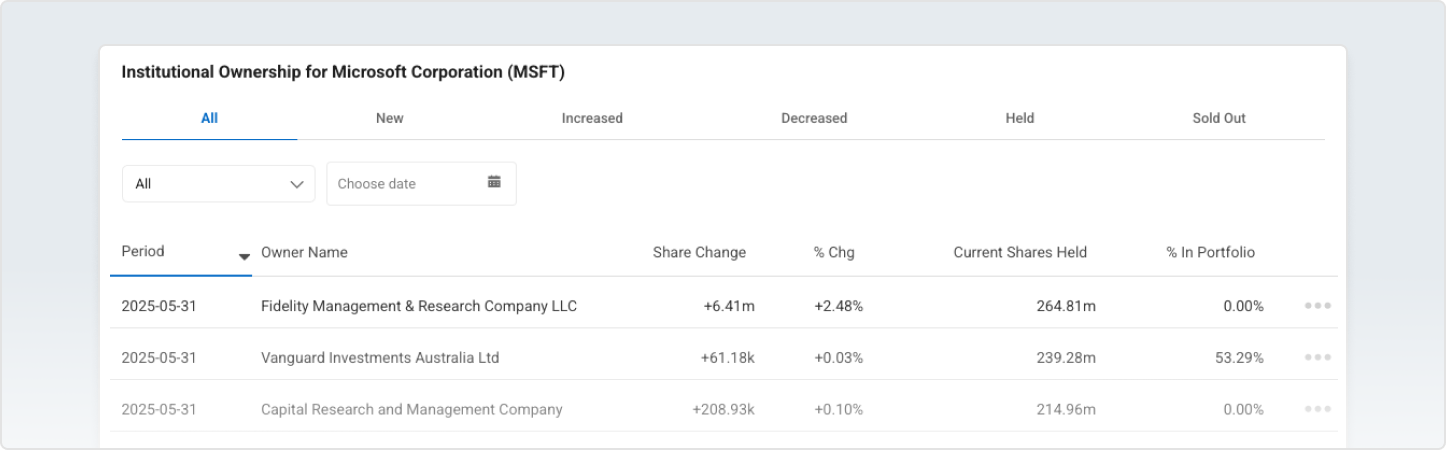The height and width of the screenshot is (450, 1446).
Task: Open Fidelity Management & Research Company LLC
Action: click(x=418, y=306)
